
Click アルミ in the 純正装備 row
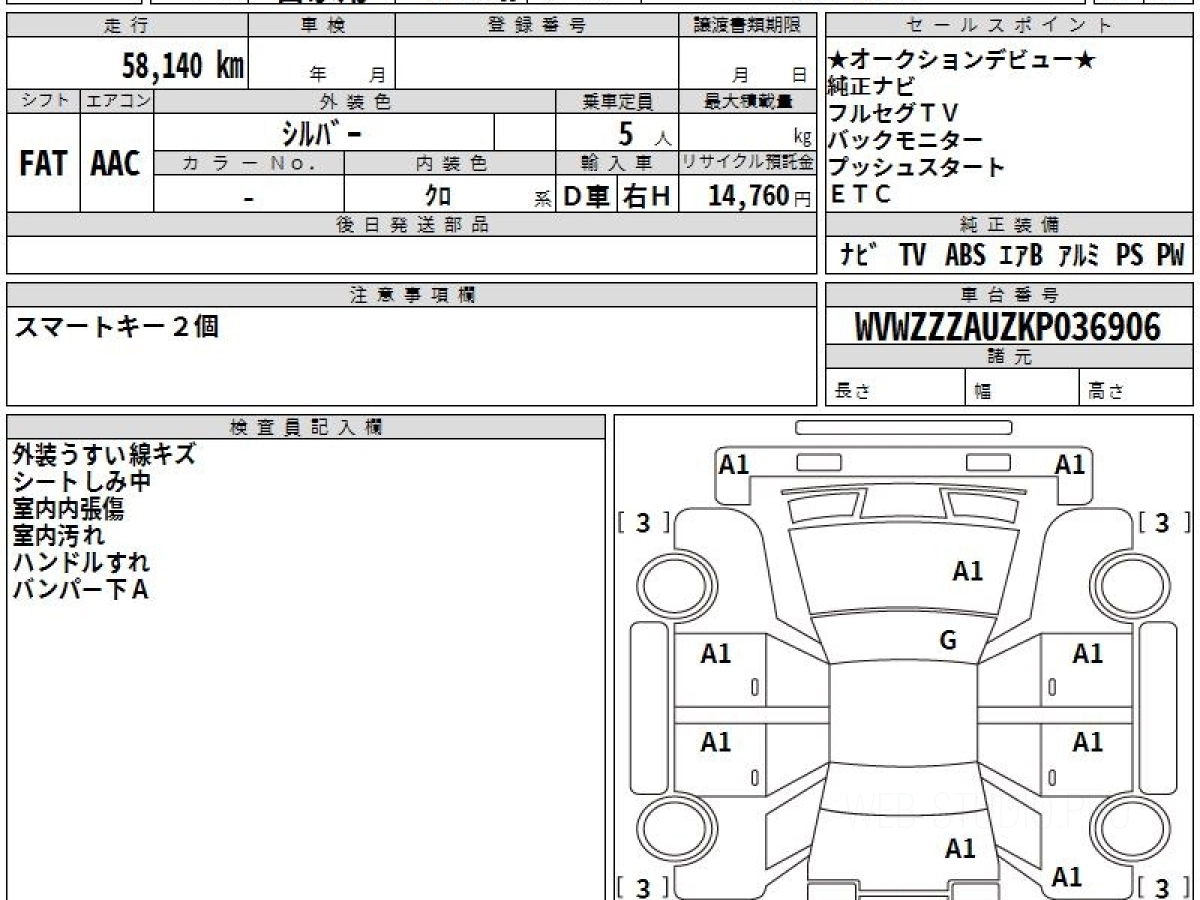click(1079, 255)
